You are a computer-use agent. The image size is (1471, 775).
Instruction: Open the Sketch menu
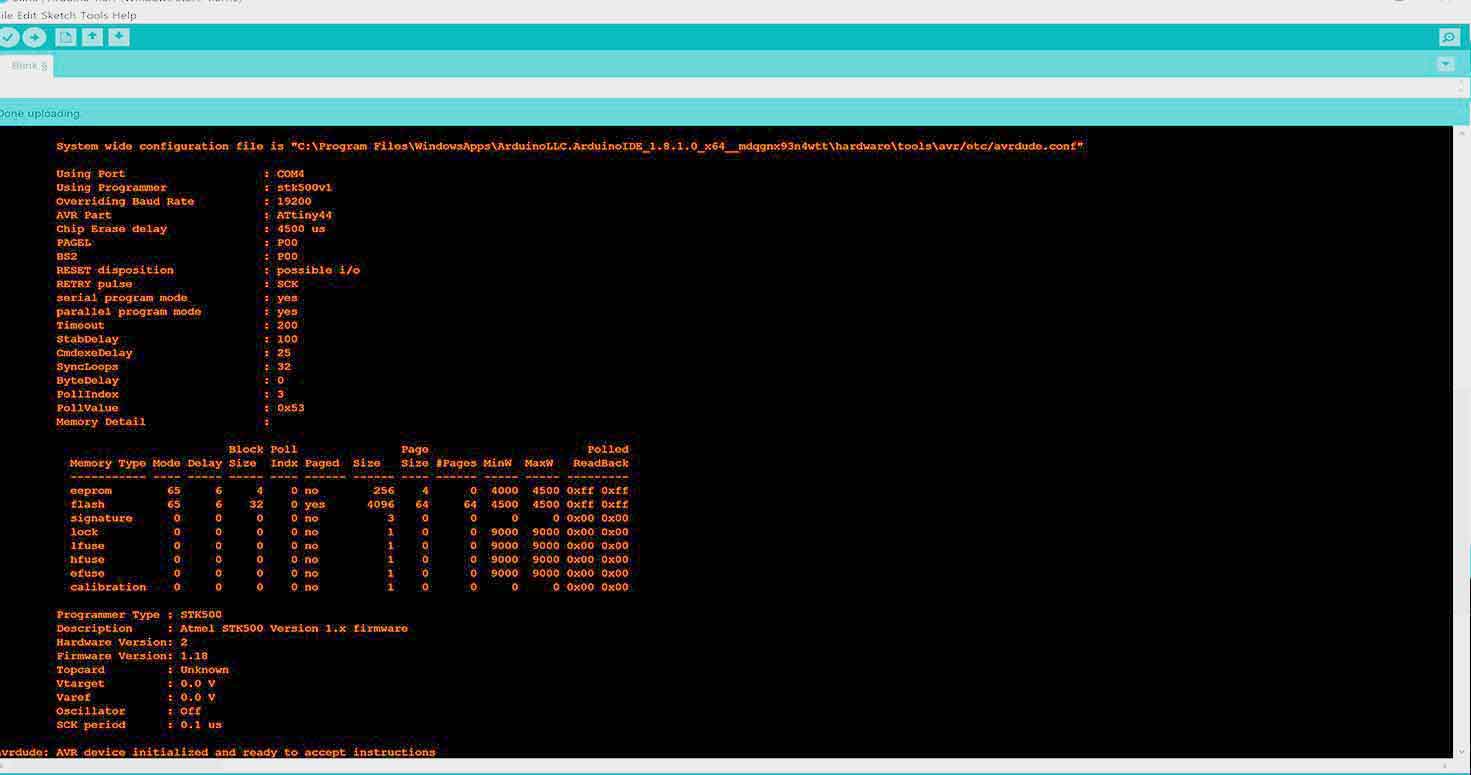(x=58, y=15)
